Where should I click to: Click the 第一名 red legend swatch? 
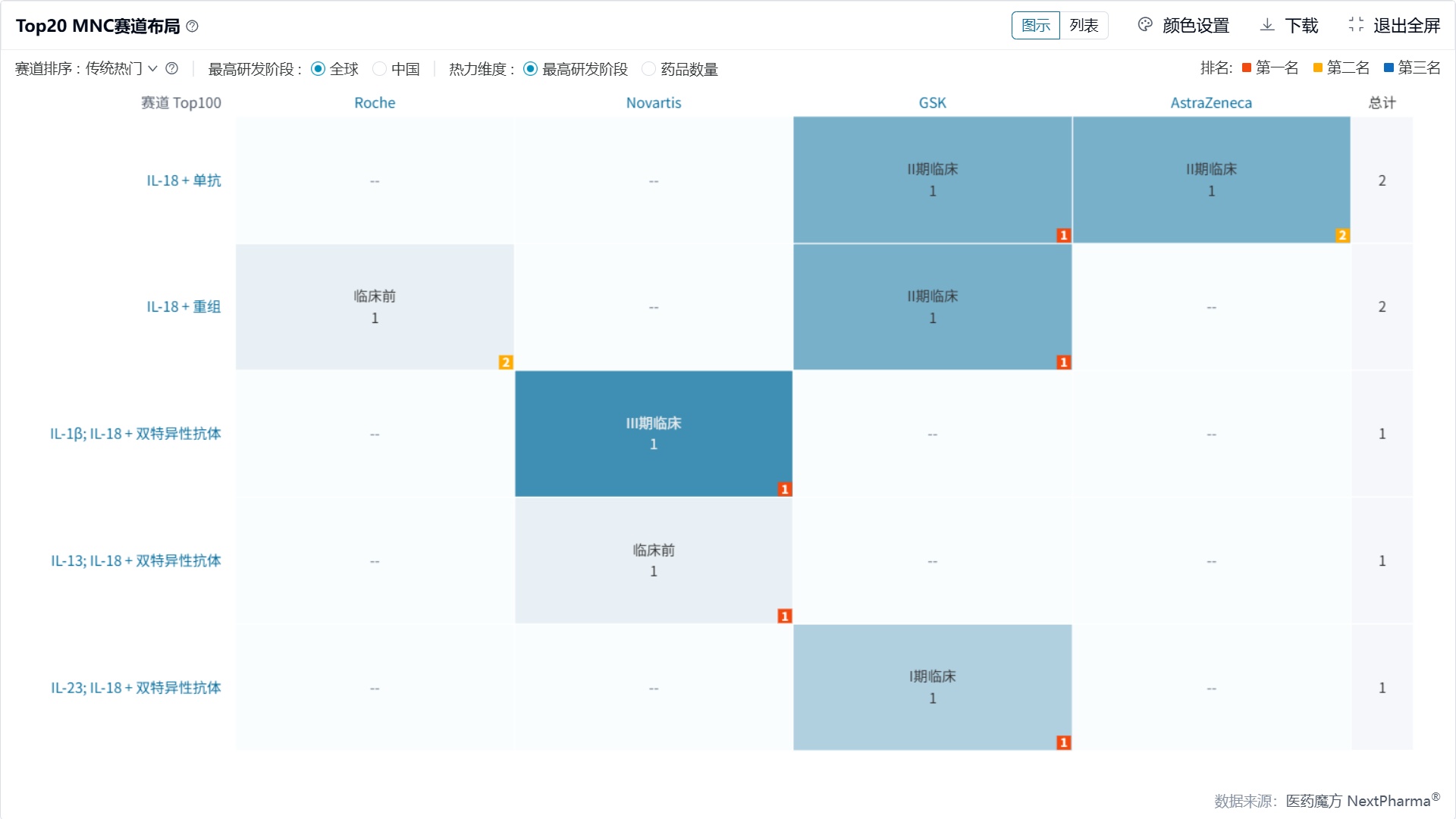pyautogui.click(x=1247, y=68)
